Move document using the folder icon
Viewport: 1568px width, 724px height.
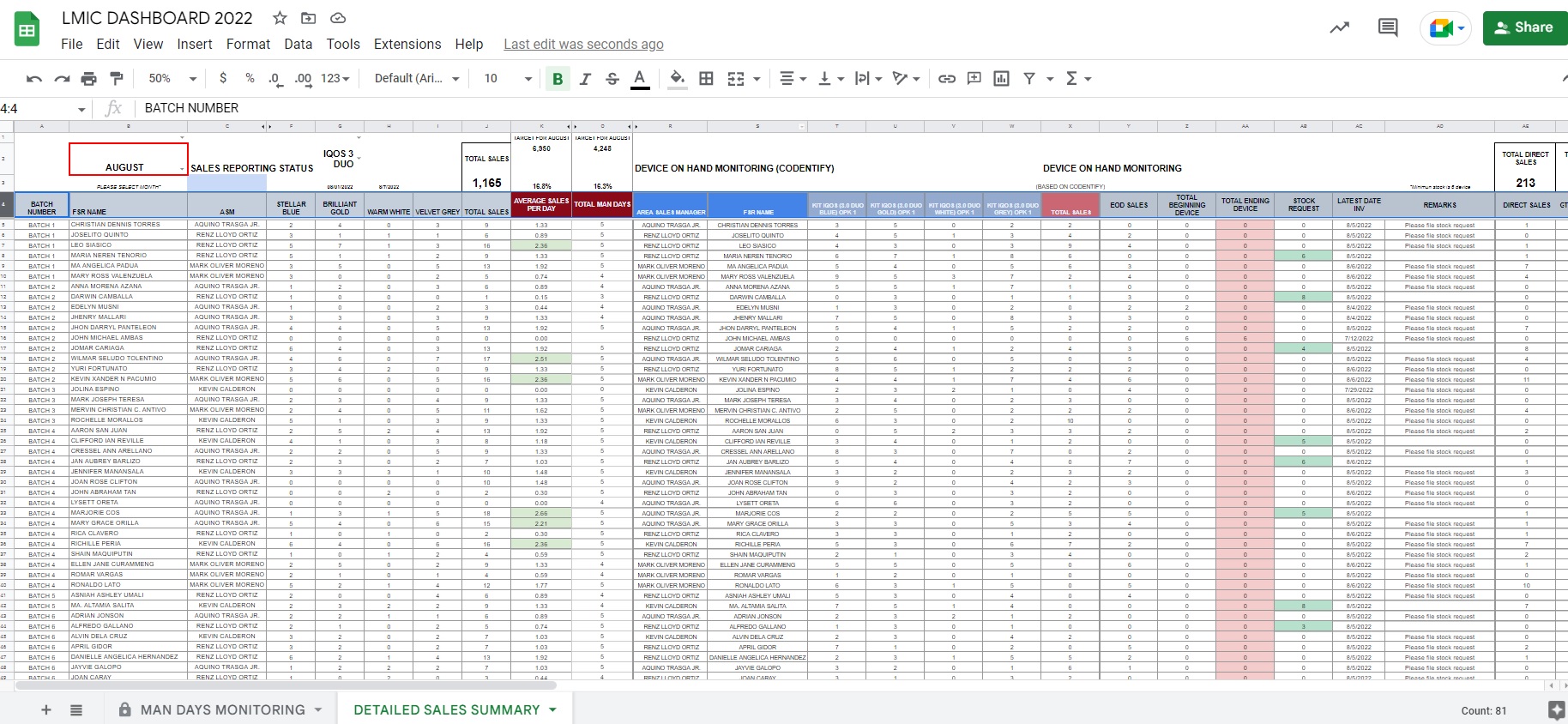pyautogui.click(x=309, y=18)
